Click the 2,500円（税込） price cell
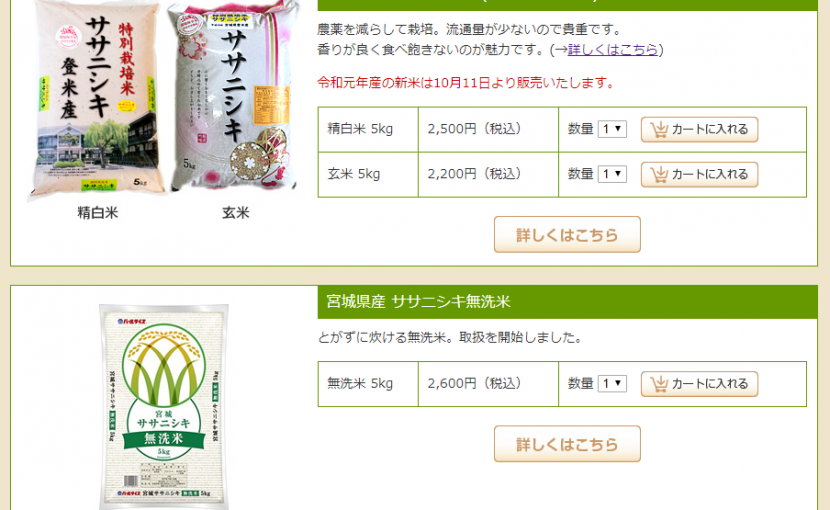Screen dimensions: 830x510 coord(488,129)
